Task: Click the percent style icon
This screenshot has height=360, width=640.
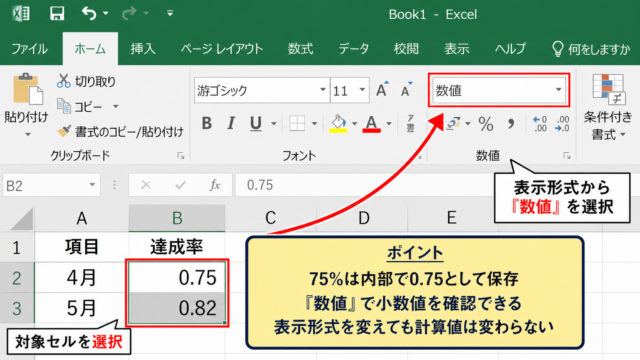Action: pos(486,123)
